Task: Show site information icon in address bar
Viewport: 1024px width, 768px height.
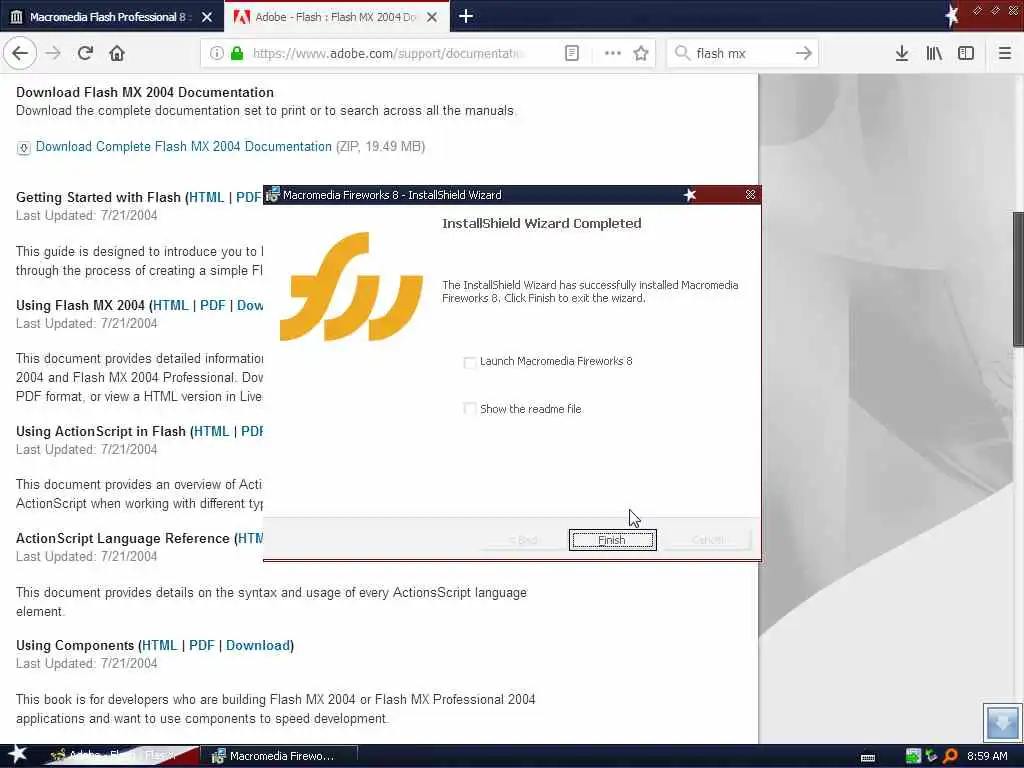Action: click(x=217, y=53)
